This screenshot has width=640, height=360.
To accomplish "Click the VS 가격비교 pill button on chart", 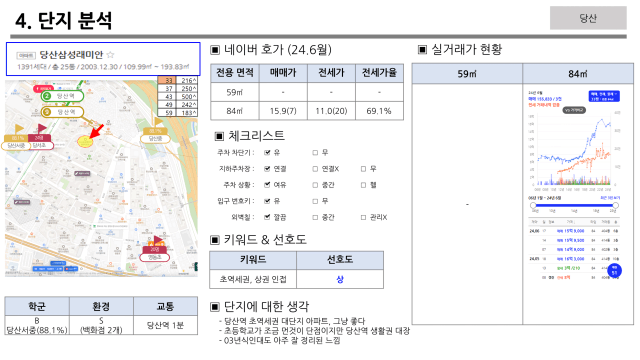I will coord(574,110).
